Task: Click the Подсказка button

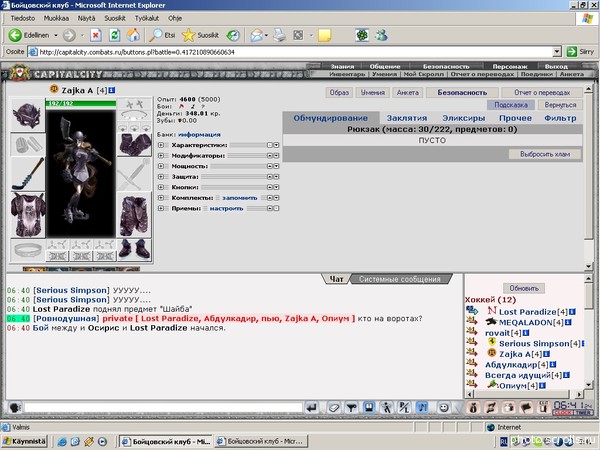Action: tap(511, 105)
